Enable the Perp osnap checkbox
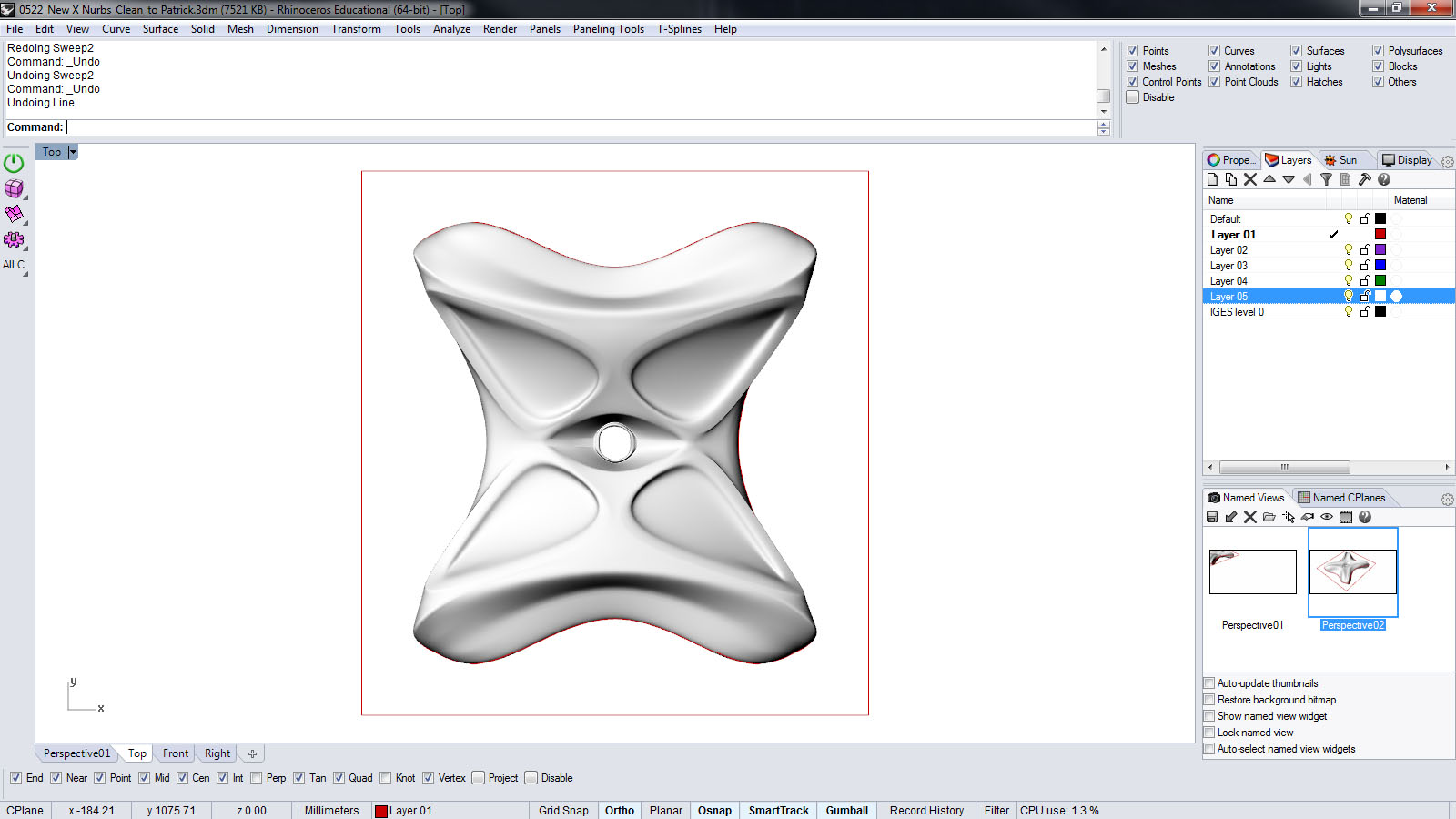Image resolution: width=1456 pixels, height=819 pixels. coord(257,778)
